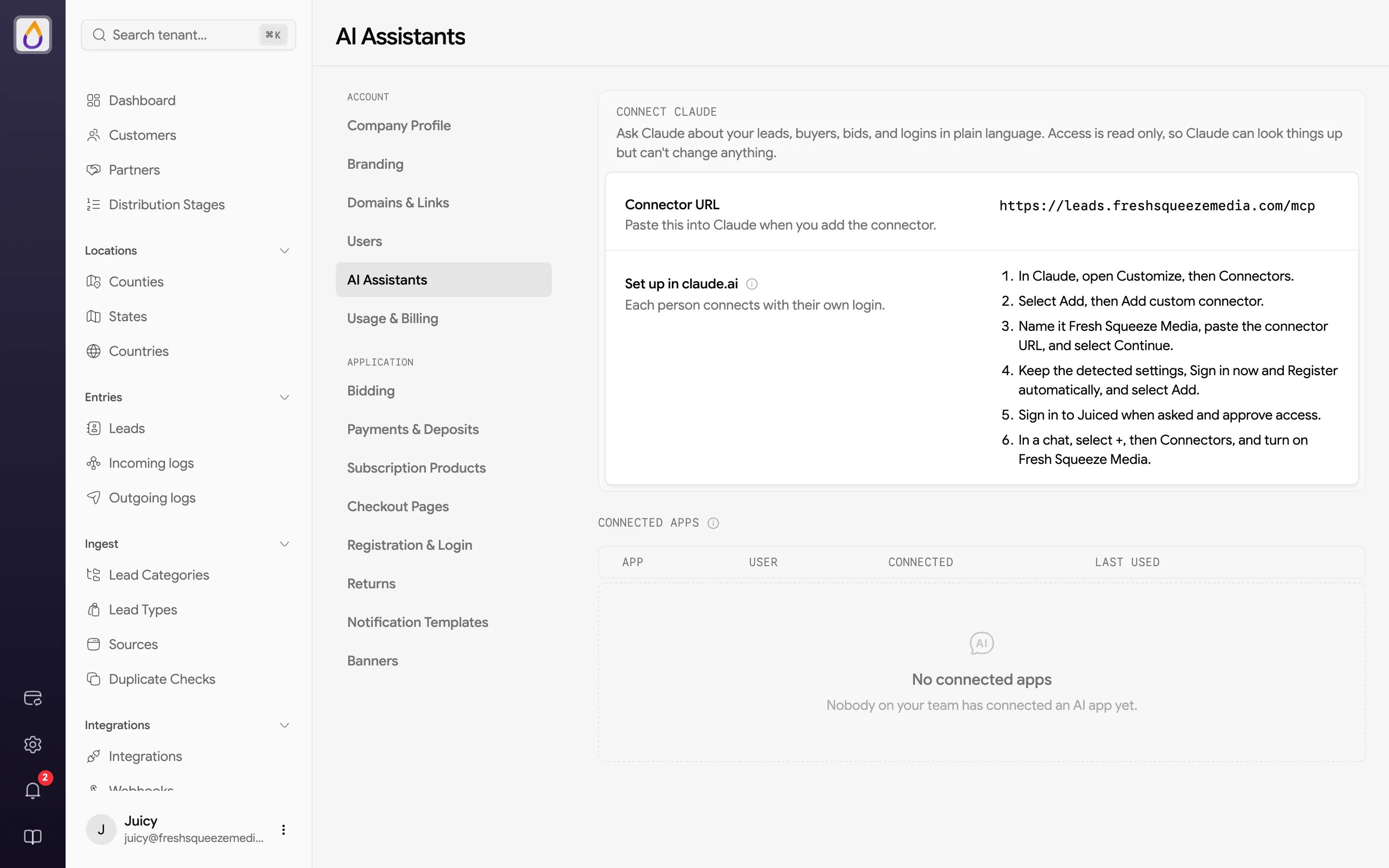Open Registration & Login settings
This screenshot has height=868, width=1389.
[x=443, y=545]
